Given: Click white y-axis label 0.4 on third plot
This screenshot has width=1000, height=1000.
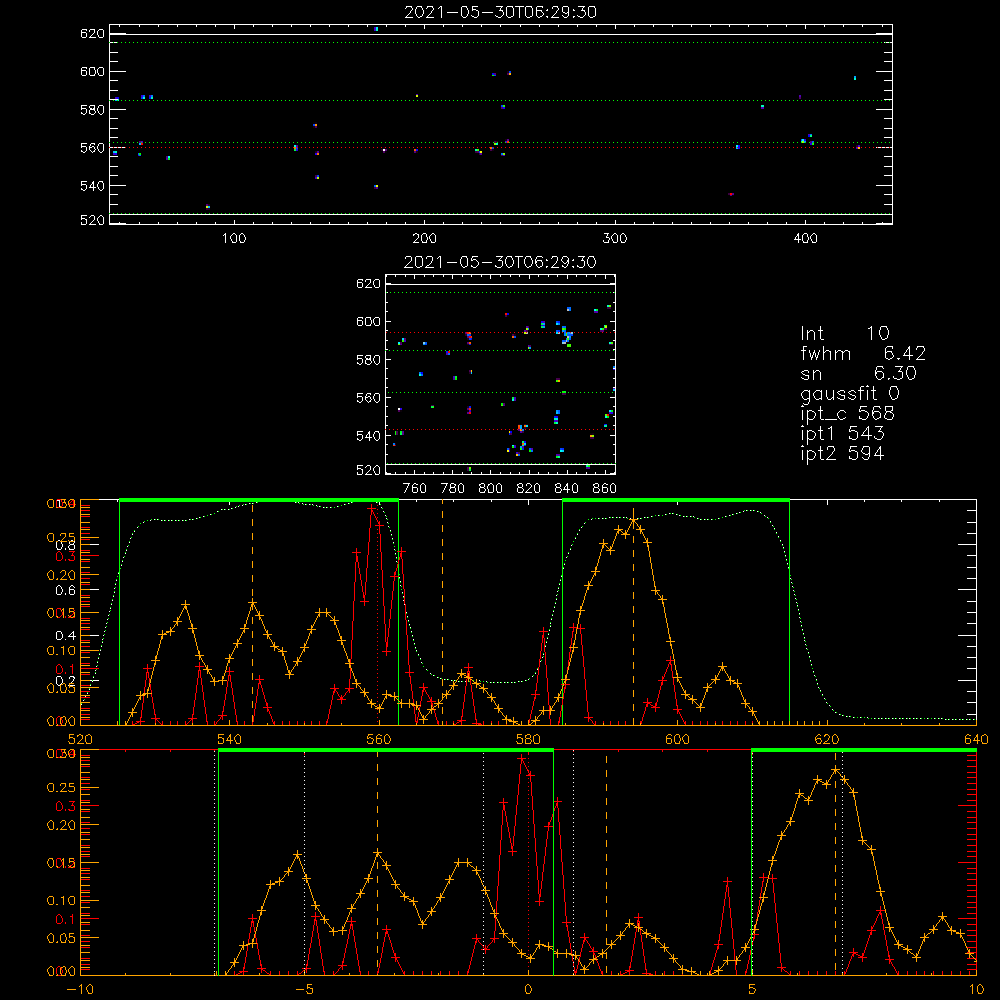Looking at the screenshot, I should coord(66,636).
